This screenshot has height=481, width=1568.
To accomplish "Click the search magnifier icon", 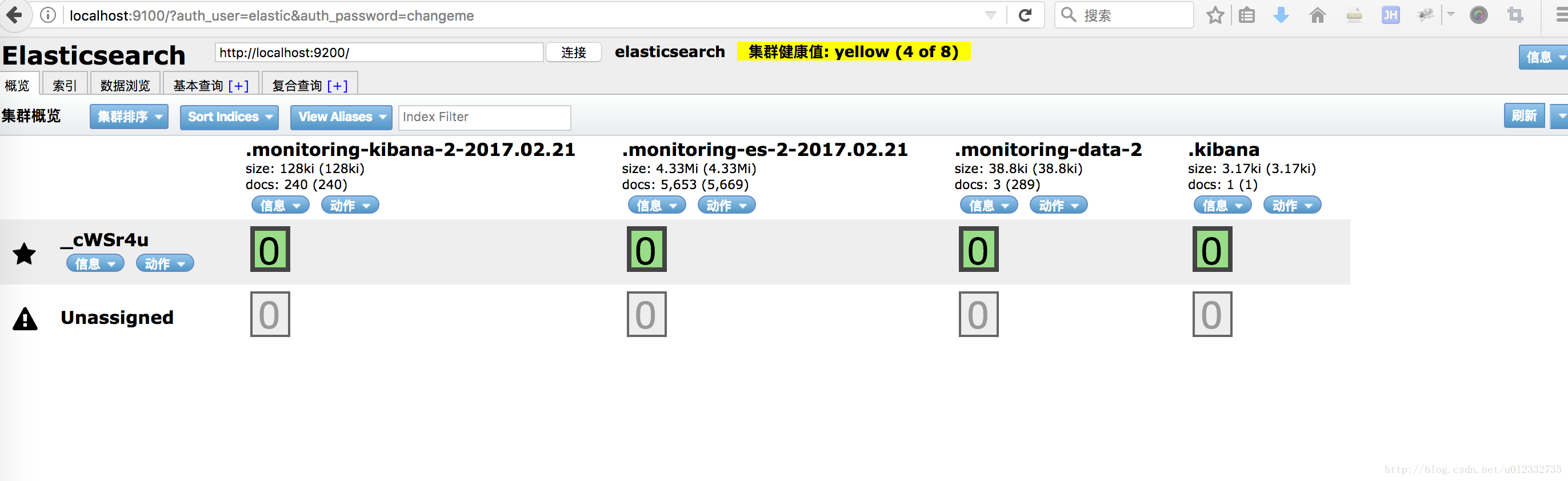I will pyautogui.click(x=1068, y=15).
